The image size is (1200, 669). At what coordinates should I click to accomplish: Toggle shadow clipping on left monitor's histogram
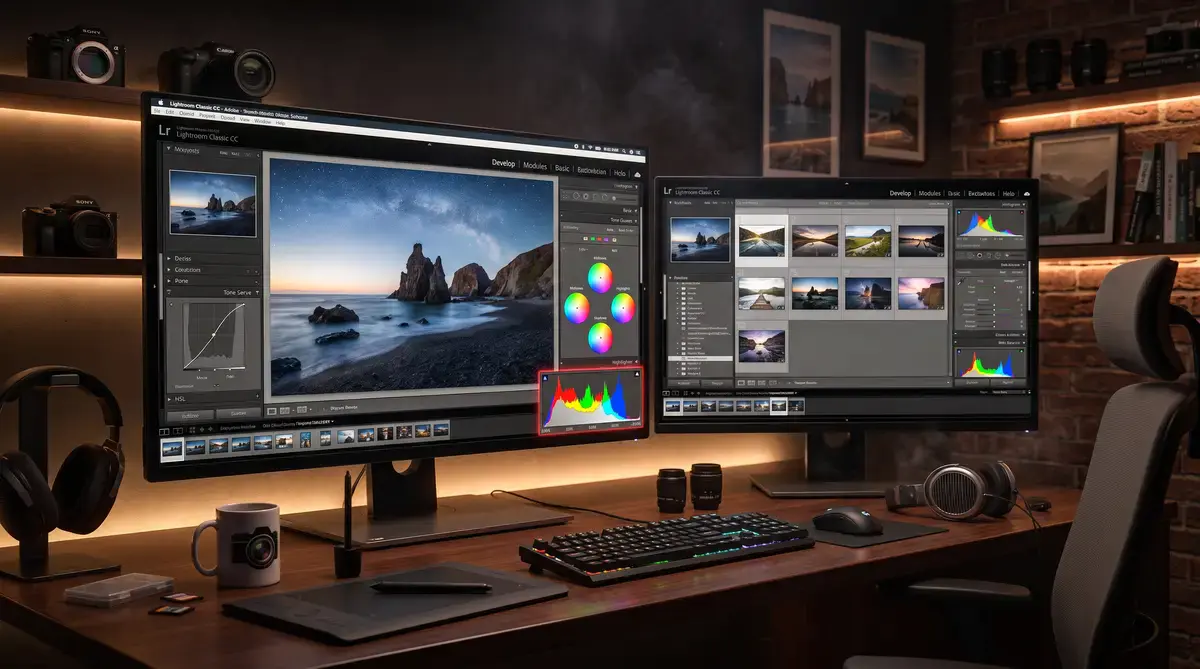[546, 376]
